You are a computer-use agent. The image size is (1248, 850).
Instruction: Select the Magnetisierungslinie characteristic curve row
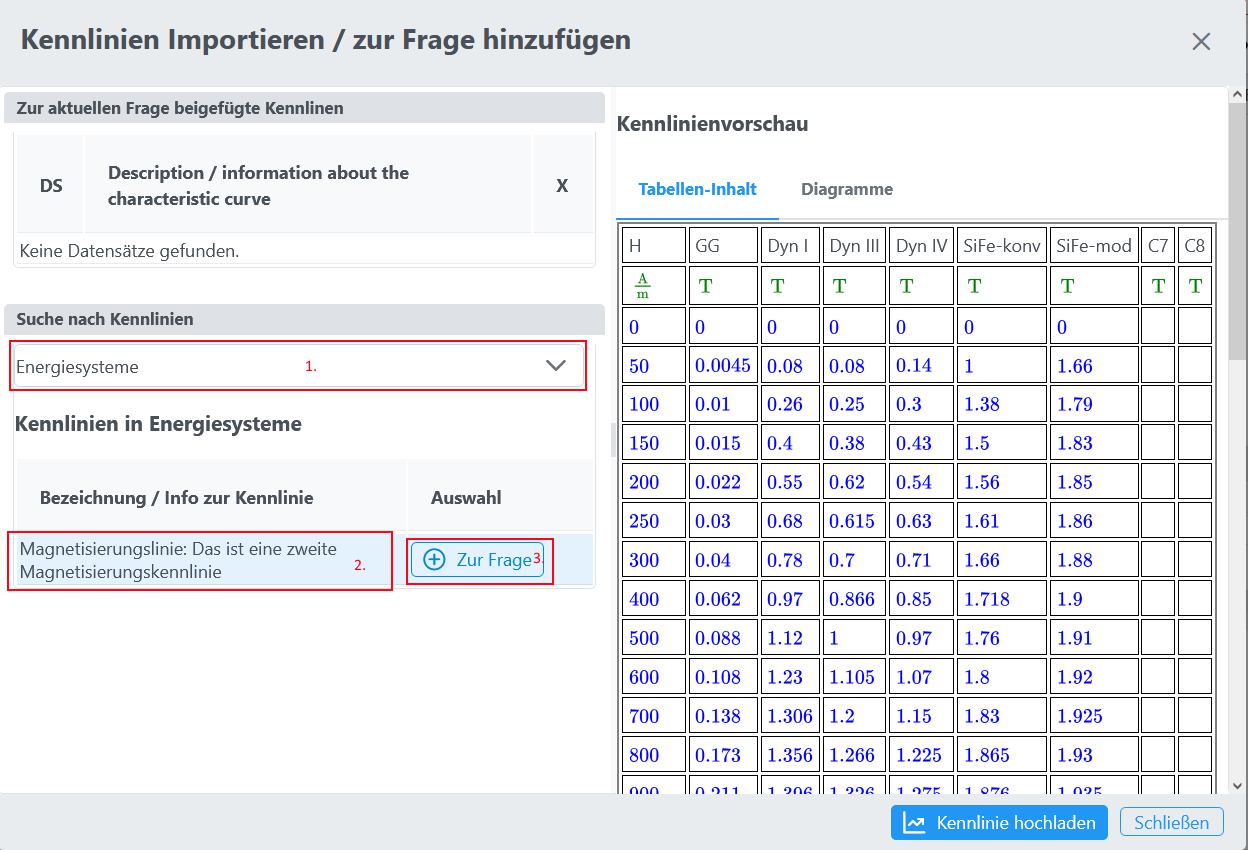(x=200, y=560)
